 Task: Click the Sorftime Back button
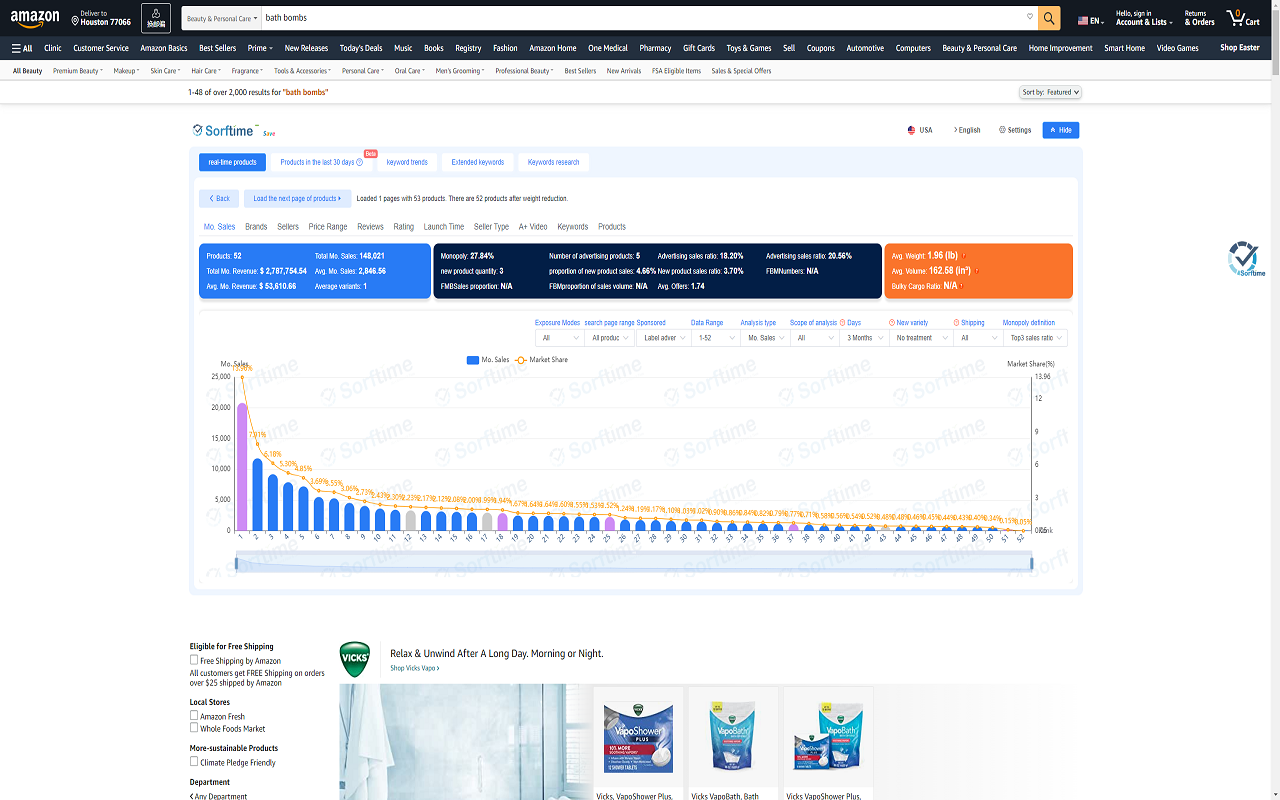click(219, 198)
